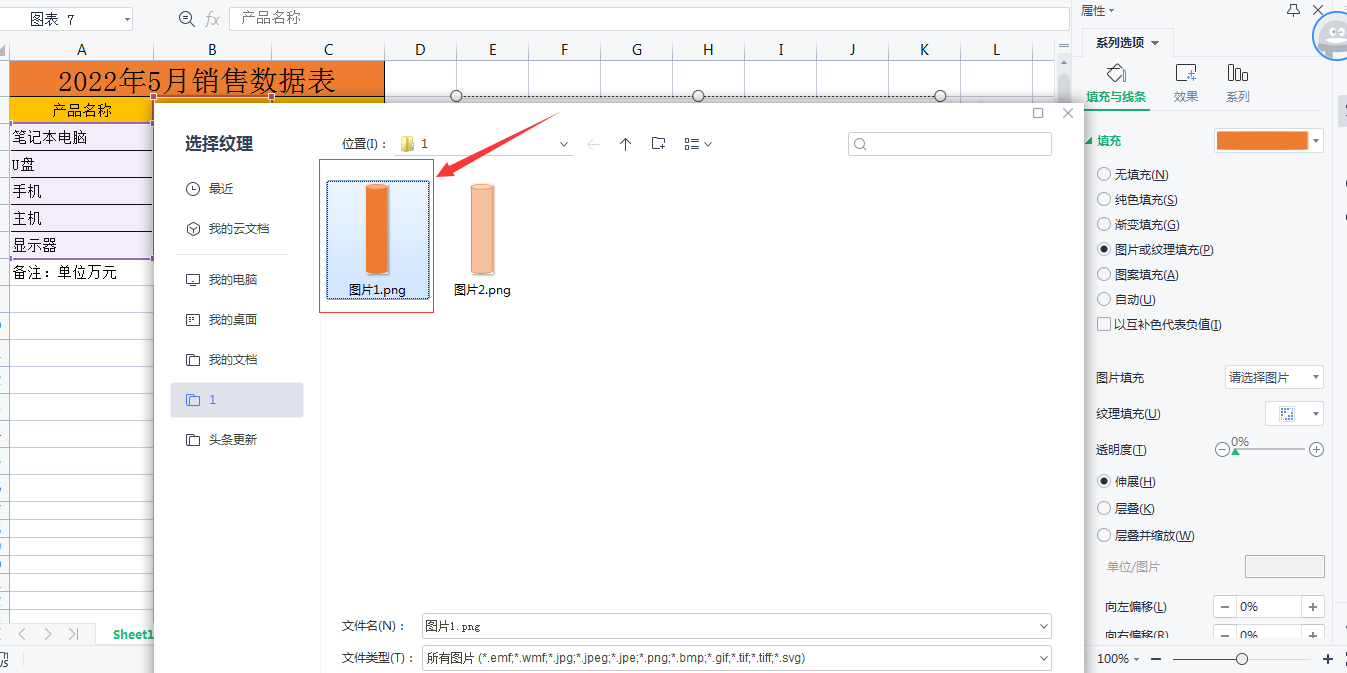Image resolution: width=1347 pixels, height=673 pixels.
Task: Select Gradient fill radio option
Action: coord(1104,224)
